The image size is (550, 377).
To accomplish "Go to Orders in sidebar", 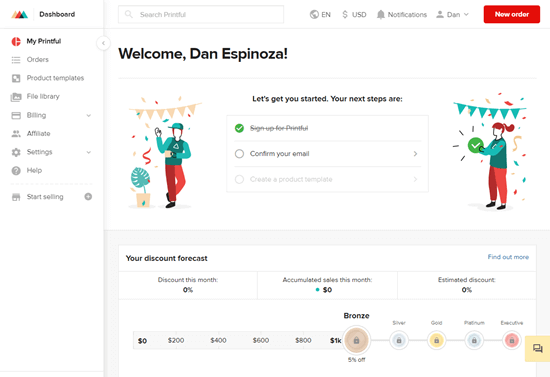I will tap(38, 60).
